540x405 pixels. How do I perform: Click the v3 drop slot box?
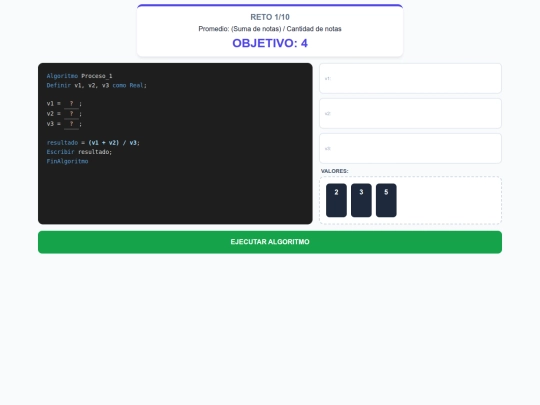pyautogui.click(x=410, y=148)
